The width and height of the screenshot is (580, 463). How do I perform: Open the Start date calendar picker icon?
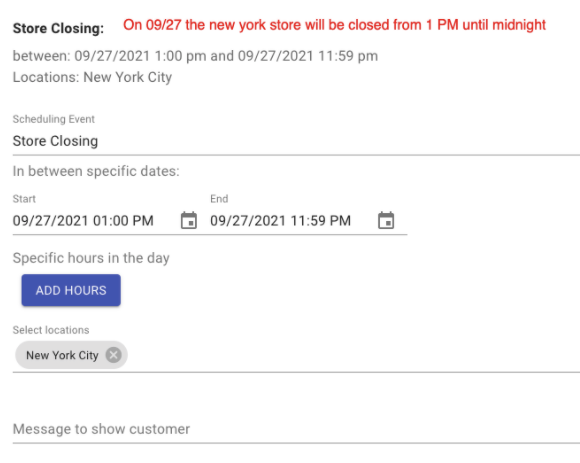[189, 220]
